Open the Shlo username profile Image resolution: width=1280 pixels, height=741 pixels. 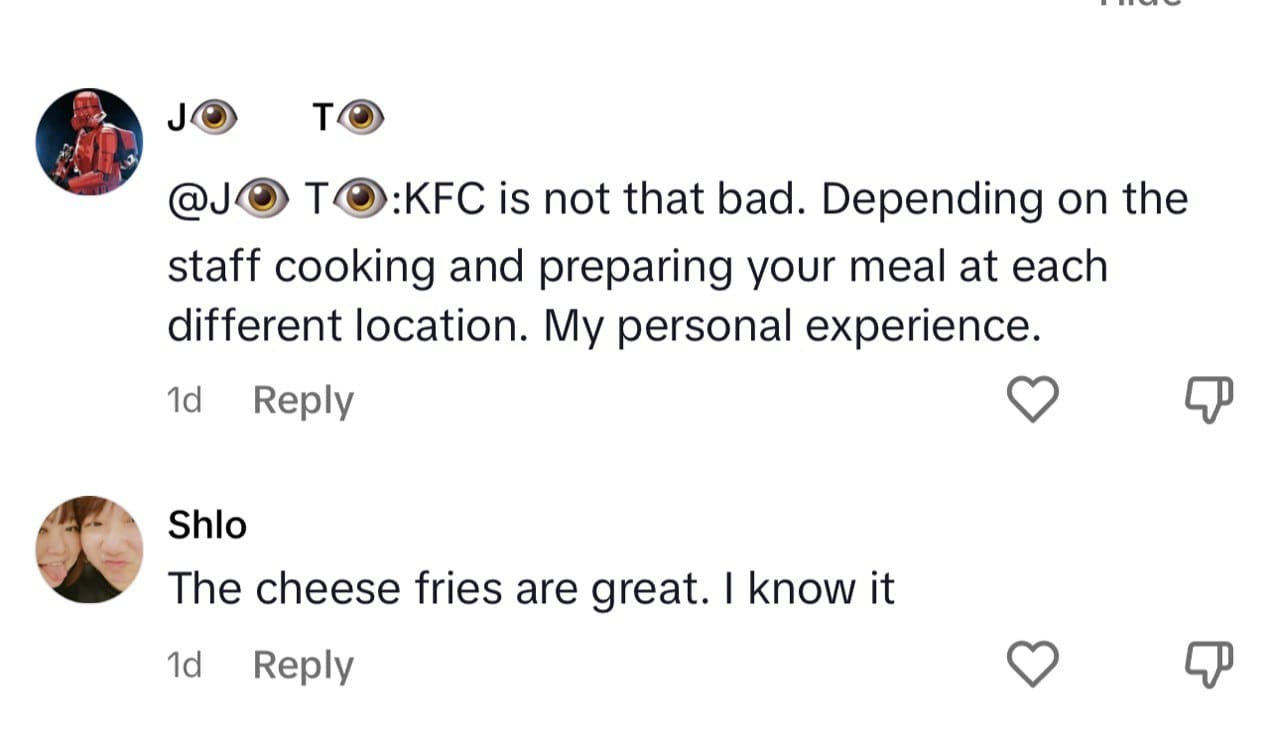tap(207, 525)
